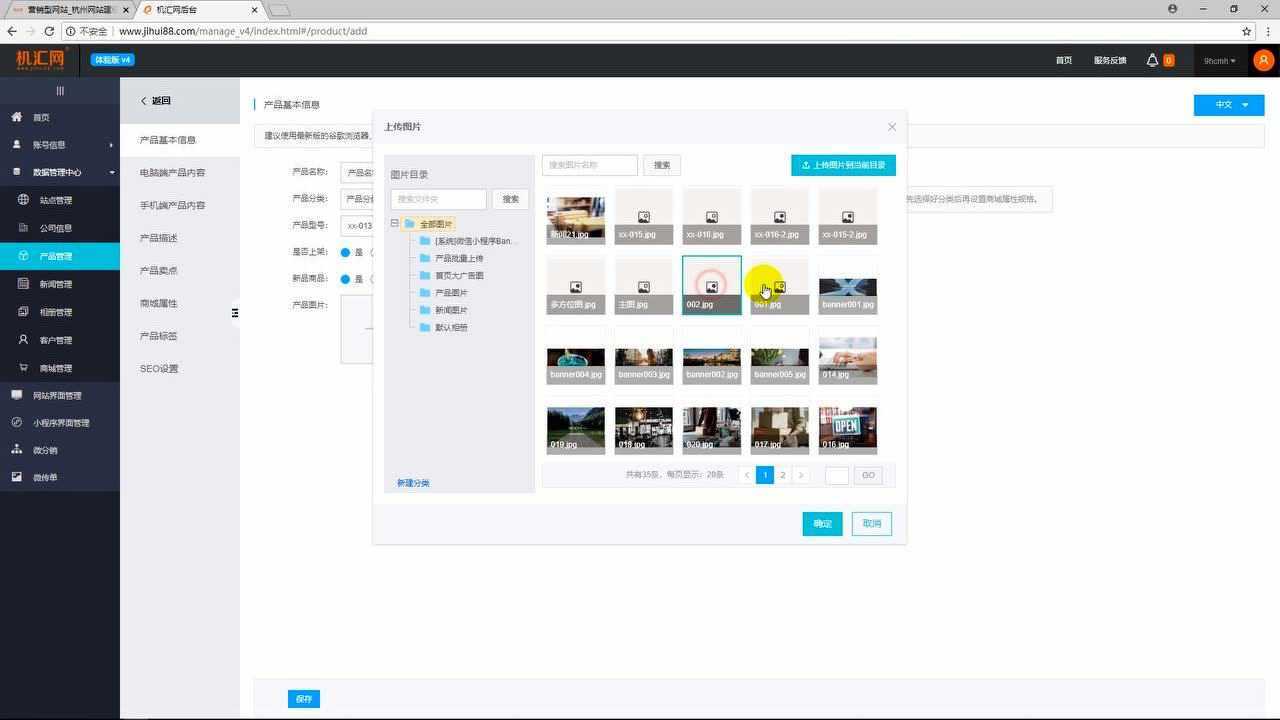Collapse the left sidebar with the bars icon

(x=60, y=91)
